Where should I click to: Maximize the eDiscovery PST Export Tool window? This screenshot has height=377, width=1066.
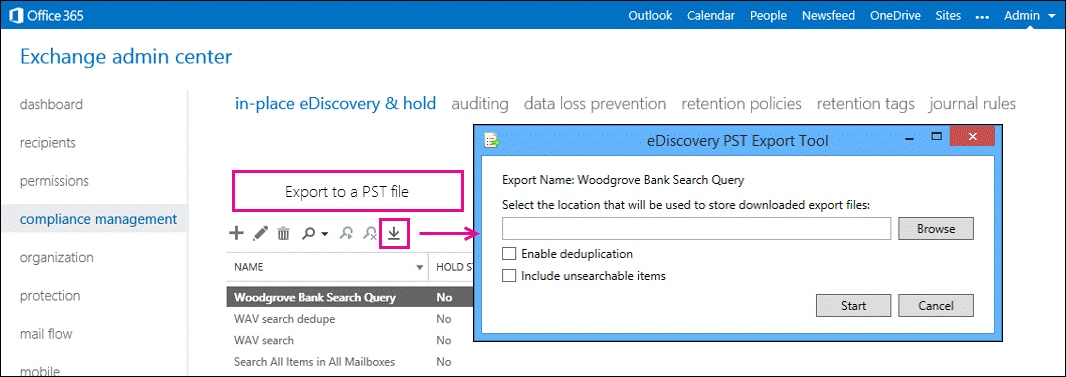(936, 137)
